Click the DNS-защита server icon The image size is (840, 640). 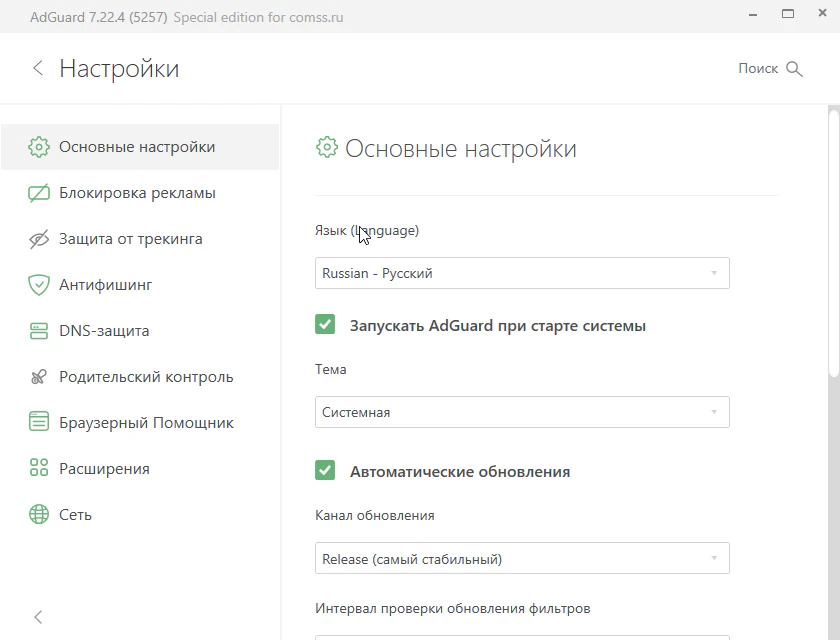pyautogui.click(x=39, y=331)
